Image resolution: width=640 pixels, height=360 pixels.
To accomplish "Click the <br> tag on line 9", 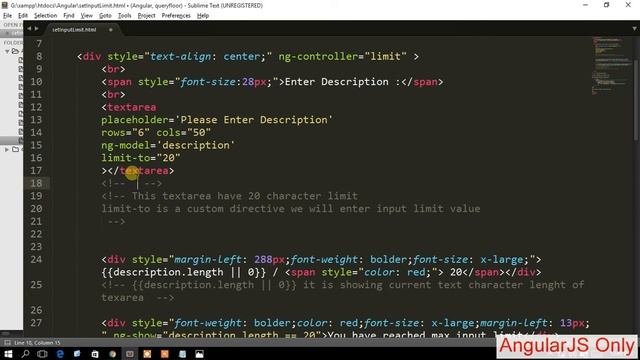I will click(113, 69).
